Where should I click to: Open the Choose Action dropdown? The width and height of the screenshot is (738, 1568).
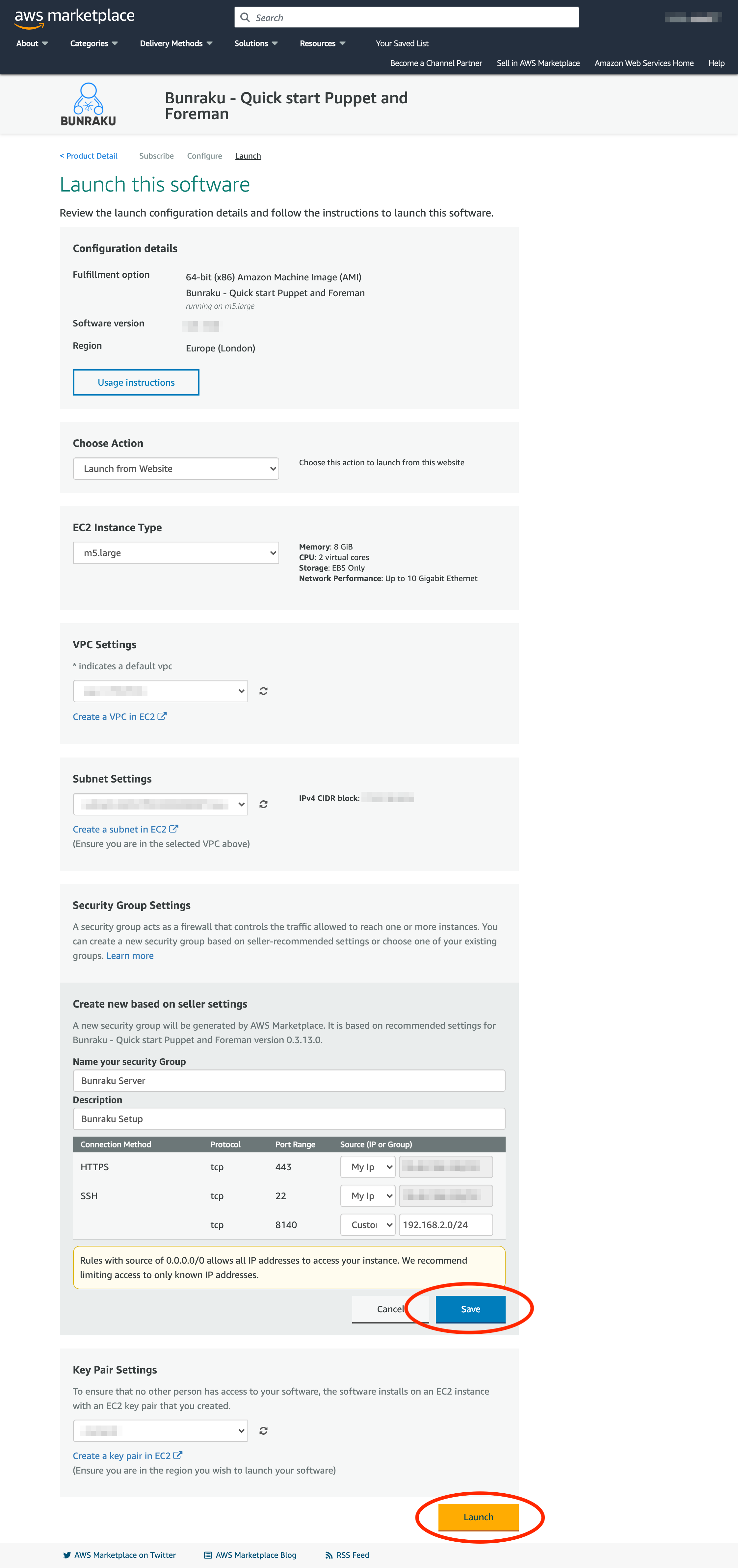point(176,469)
